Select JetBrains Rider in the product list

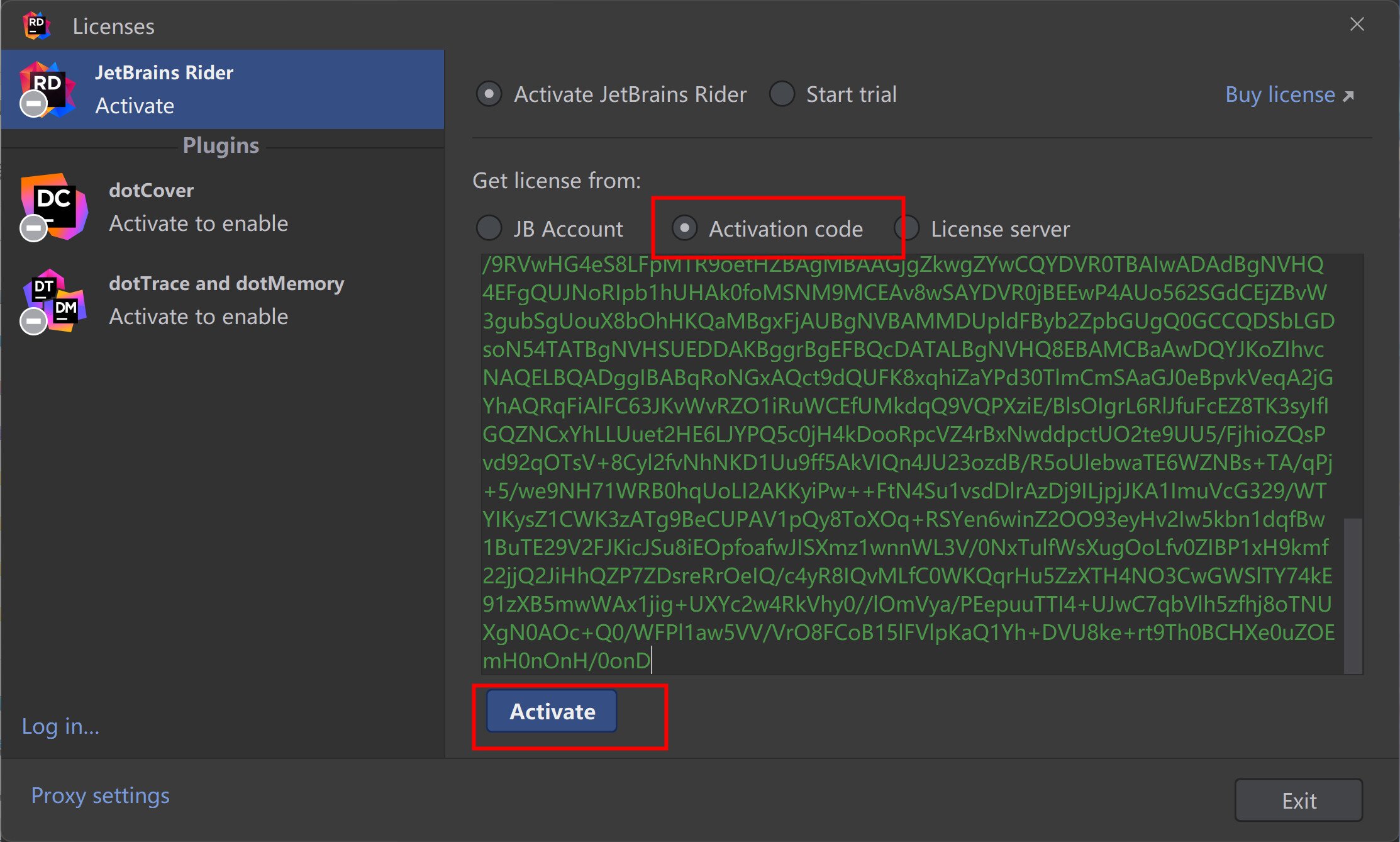tap(223, 89)
